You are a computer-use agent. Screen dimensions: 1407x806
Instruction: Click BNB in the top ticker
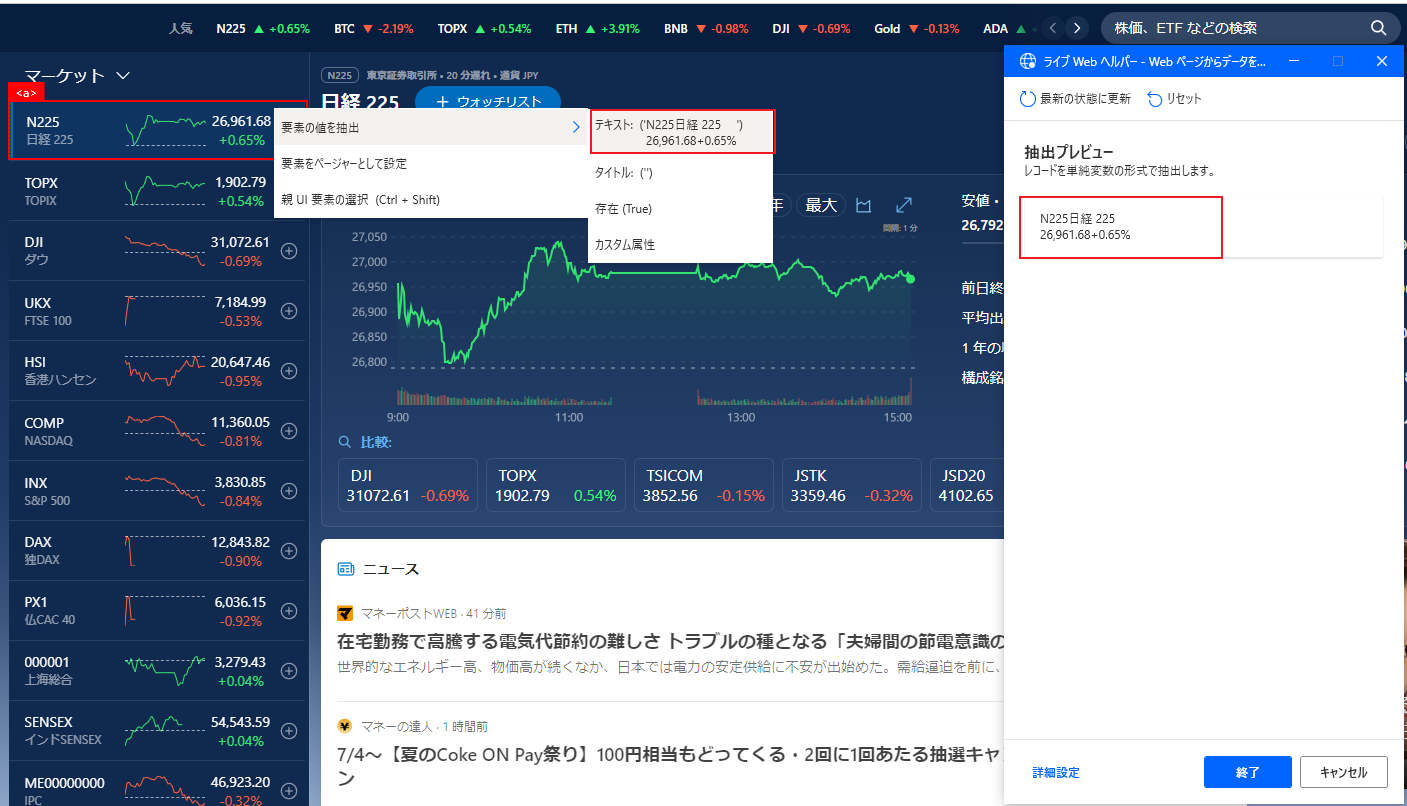click(x=706, y=29)
